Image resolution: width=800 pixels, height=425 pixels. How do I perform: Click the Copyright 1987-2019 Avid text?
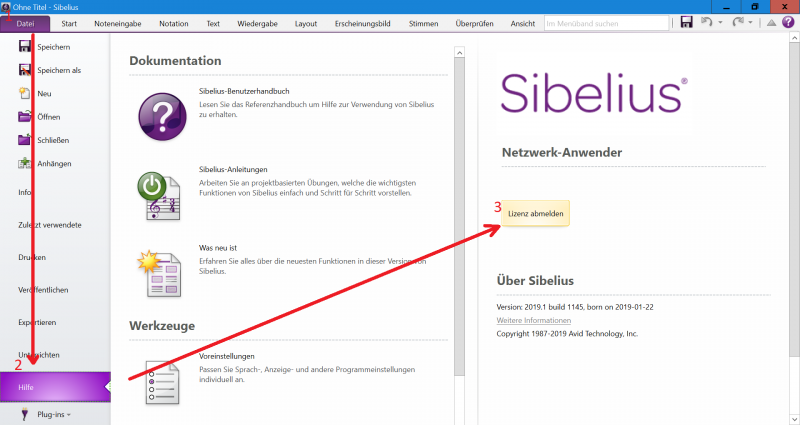click(x=567, y=334)
